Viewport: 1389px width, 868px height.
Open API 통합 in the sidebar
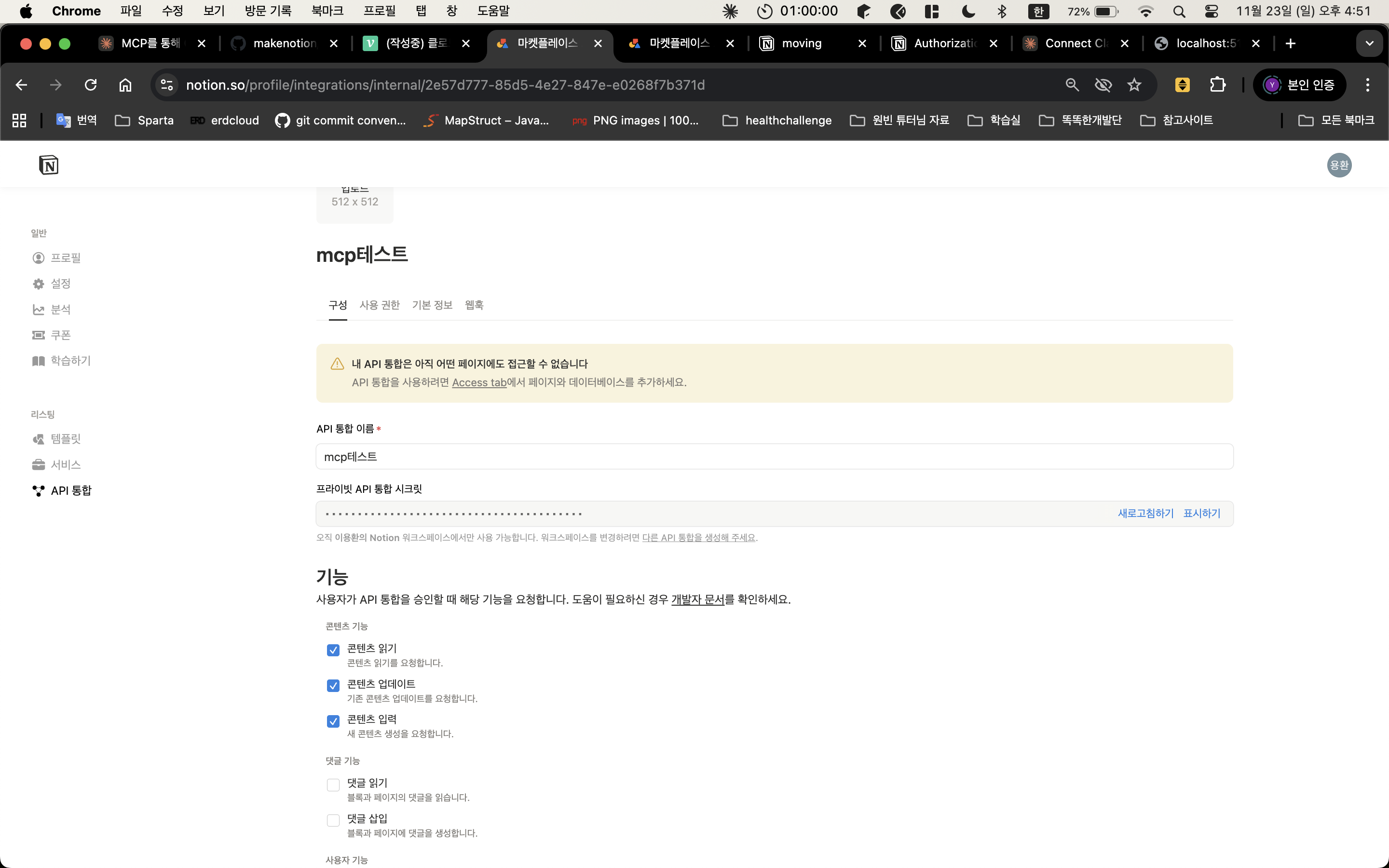click(x=70, y=490)
